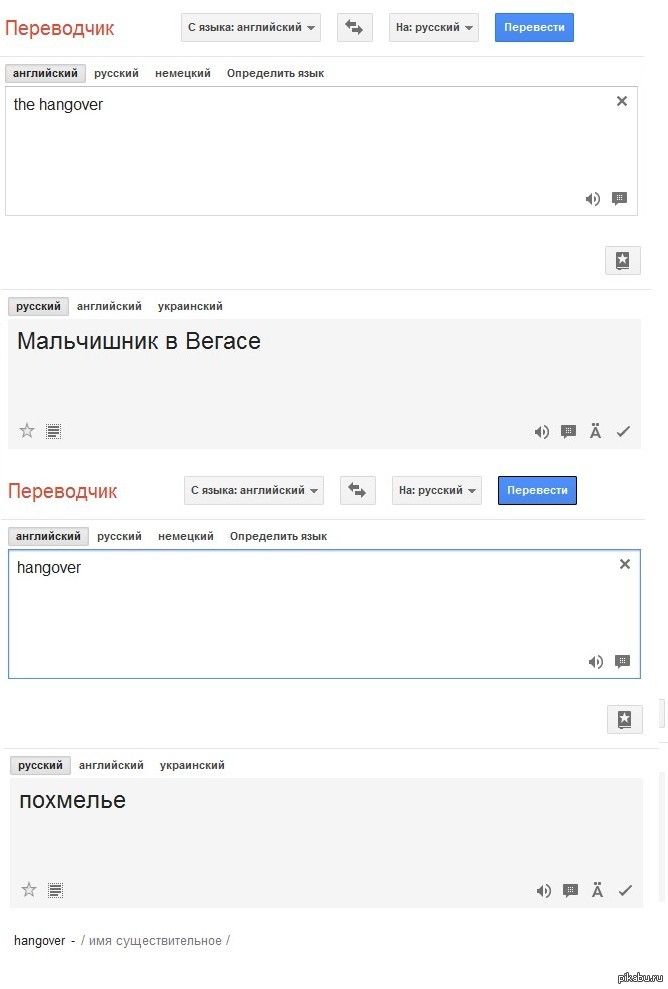Toggle favorite star for "Мальчишник в Вегасе"
Image resolution: width=668 pixels, height=989 pixels.
coord(26,430)
